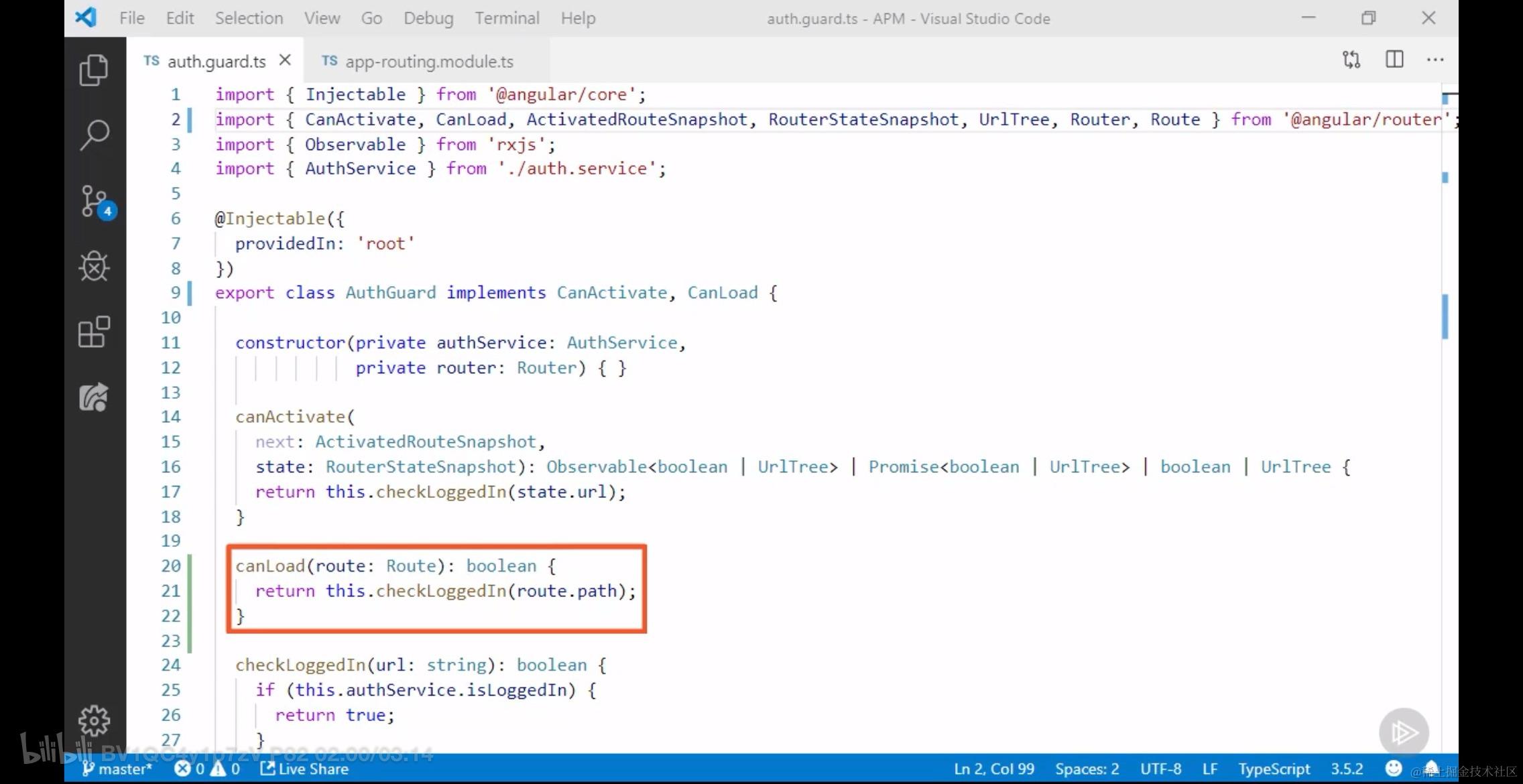Open the Terminal menu
Screen dimensions: 1523x784
pos(507,18)
